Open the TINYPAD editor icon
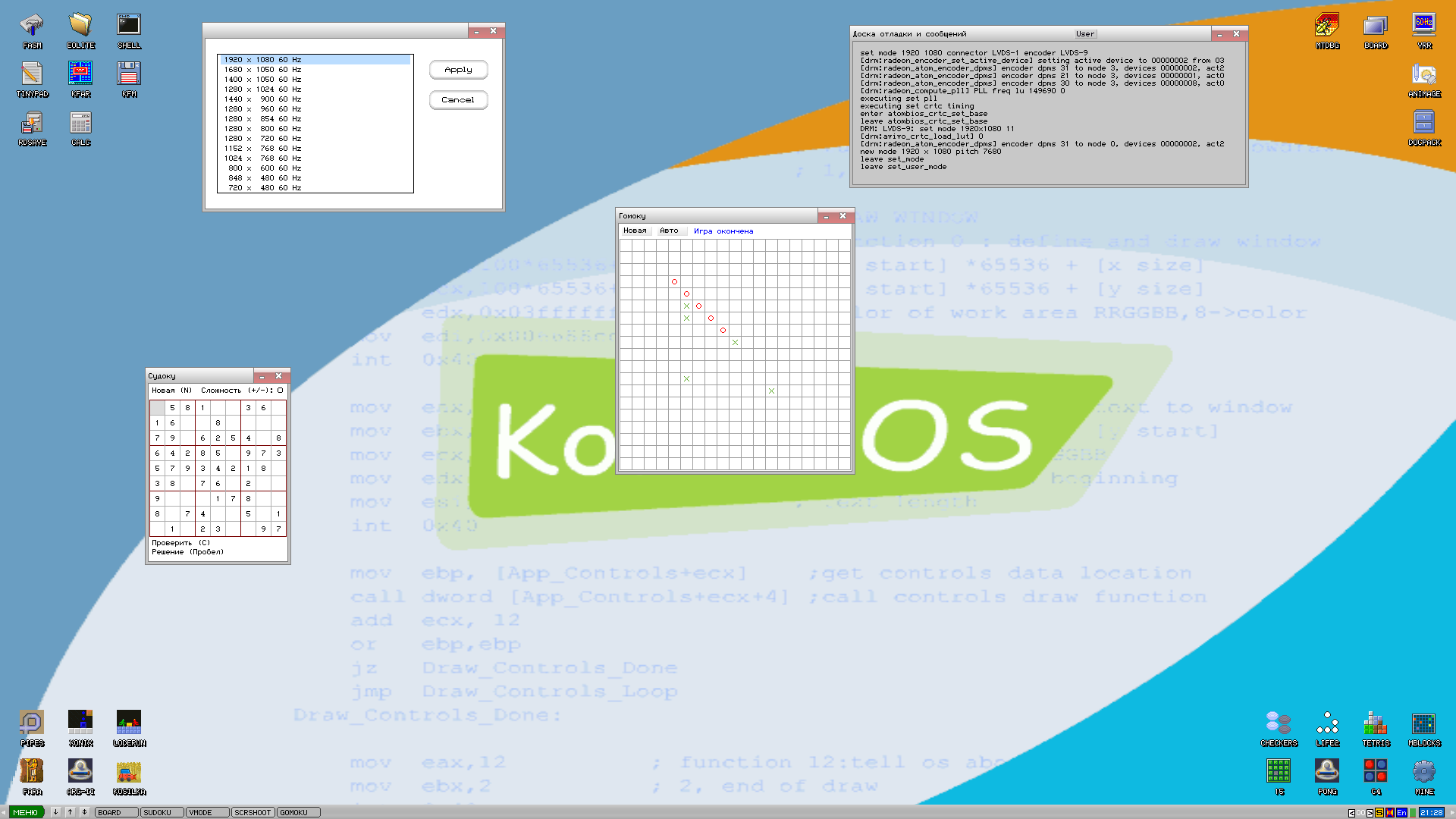This screenshot has height=819, width=1456. pos(32,80)
